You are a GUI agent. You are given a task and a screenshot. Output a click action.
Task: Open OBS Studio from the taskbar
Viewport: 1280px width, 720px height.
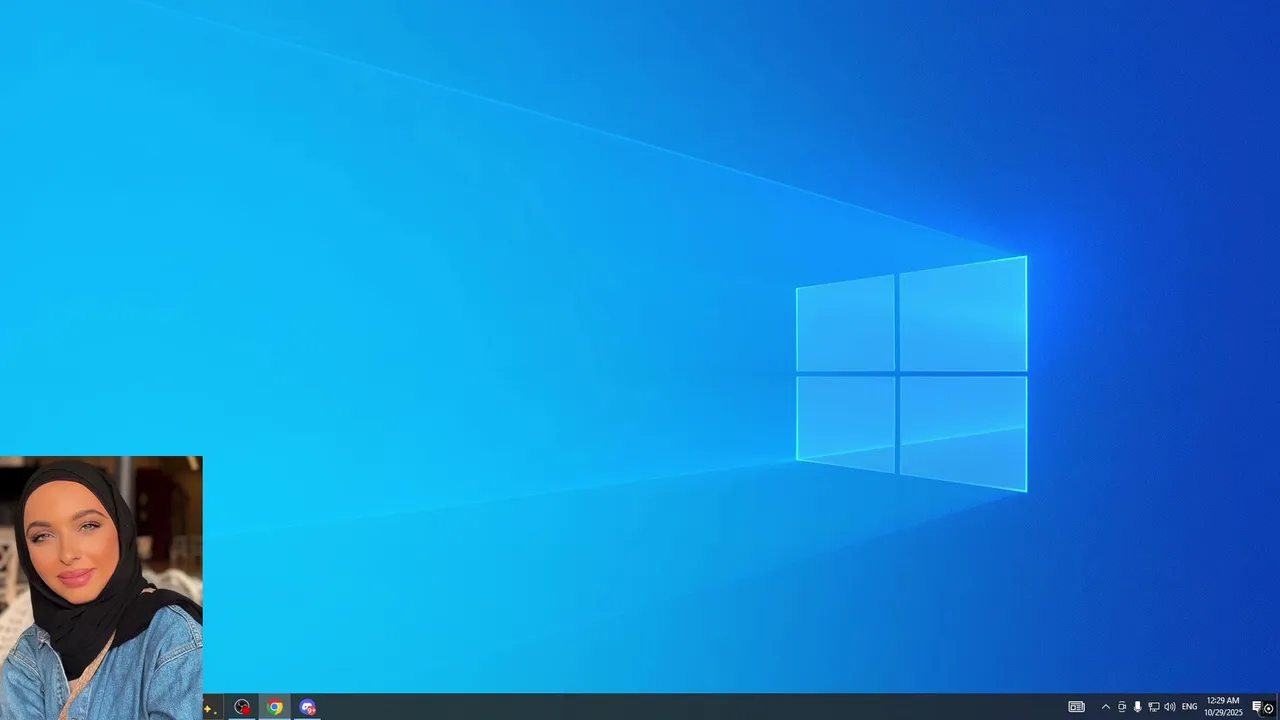click(242, 707)
